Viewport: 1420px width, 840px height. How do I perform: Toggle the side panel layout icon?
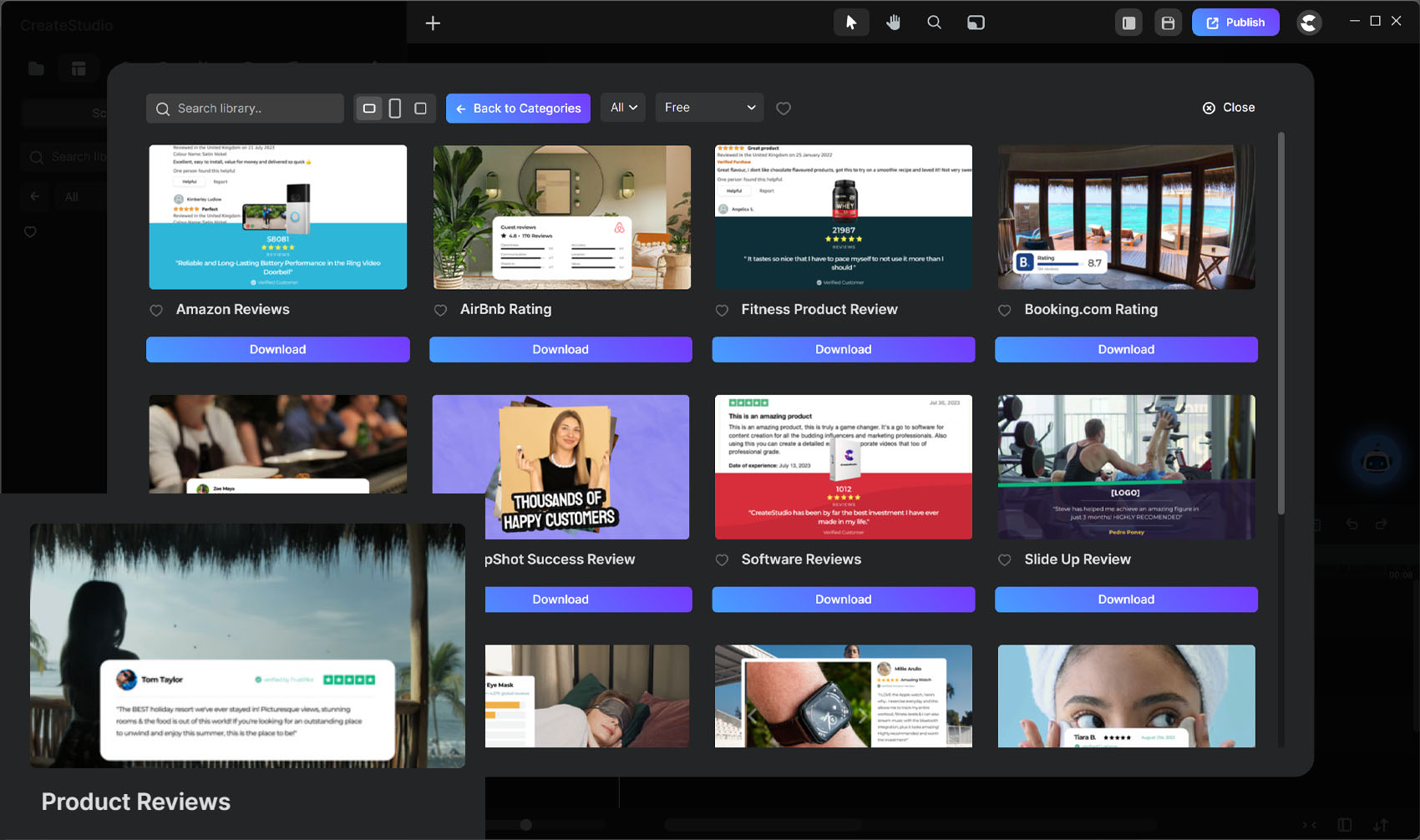tap(1128, 23)
